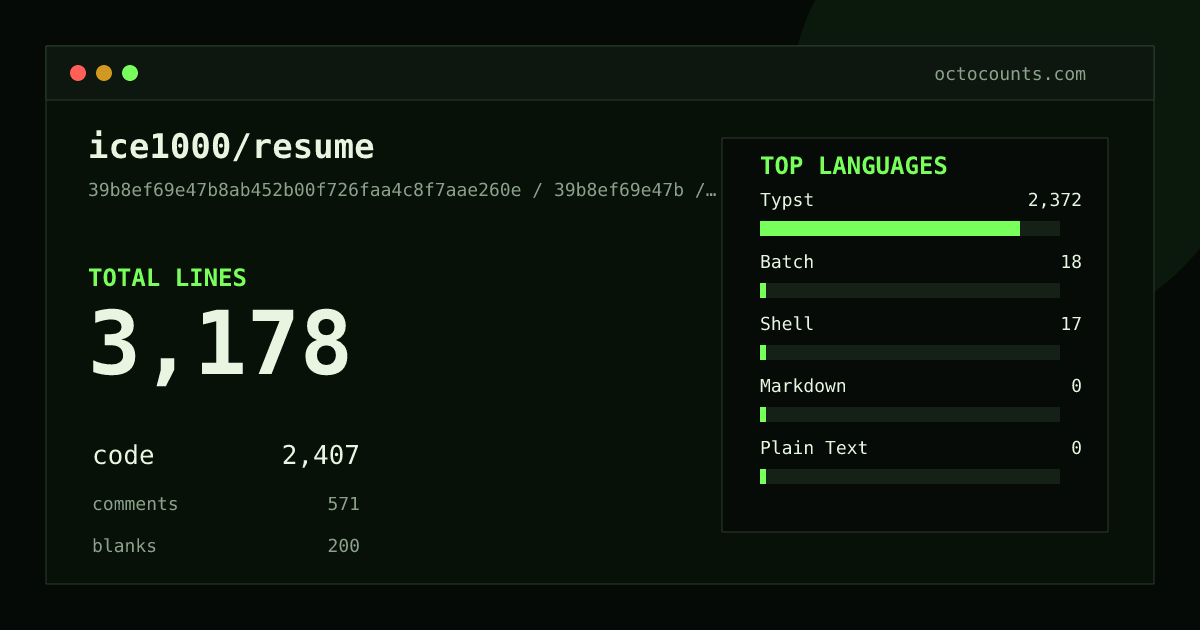
Task: Click the Typst progress bar
Action: pos(910,228)
